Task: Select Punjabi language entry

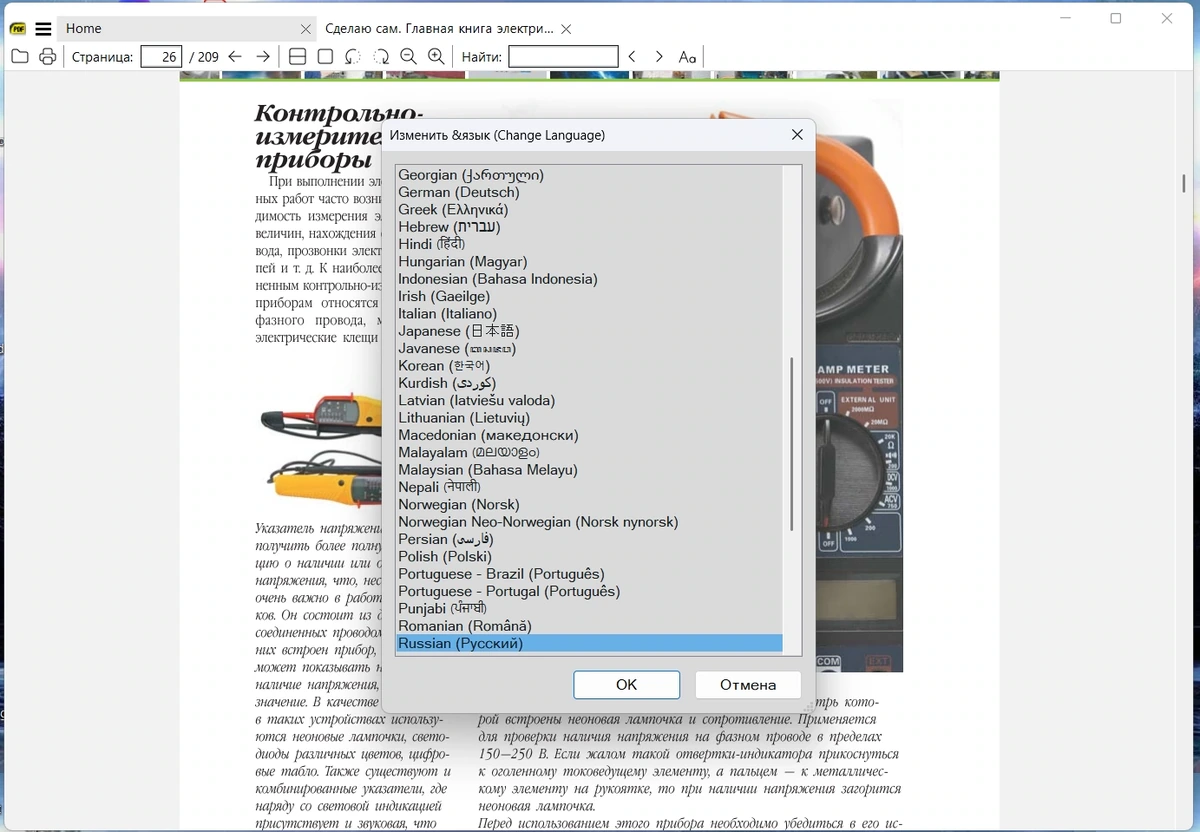Action: pyautogui.click(x=589, y=608)
